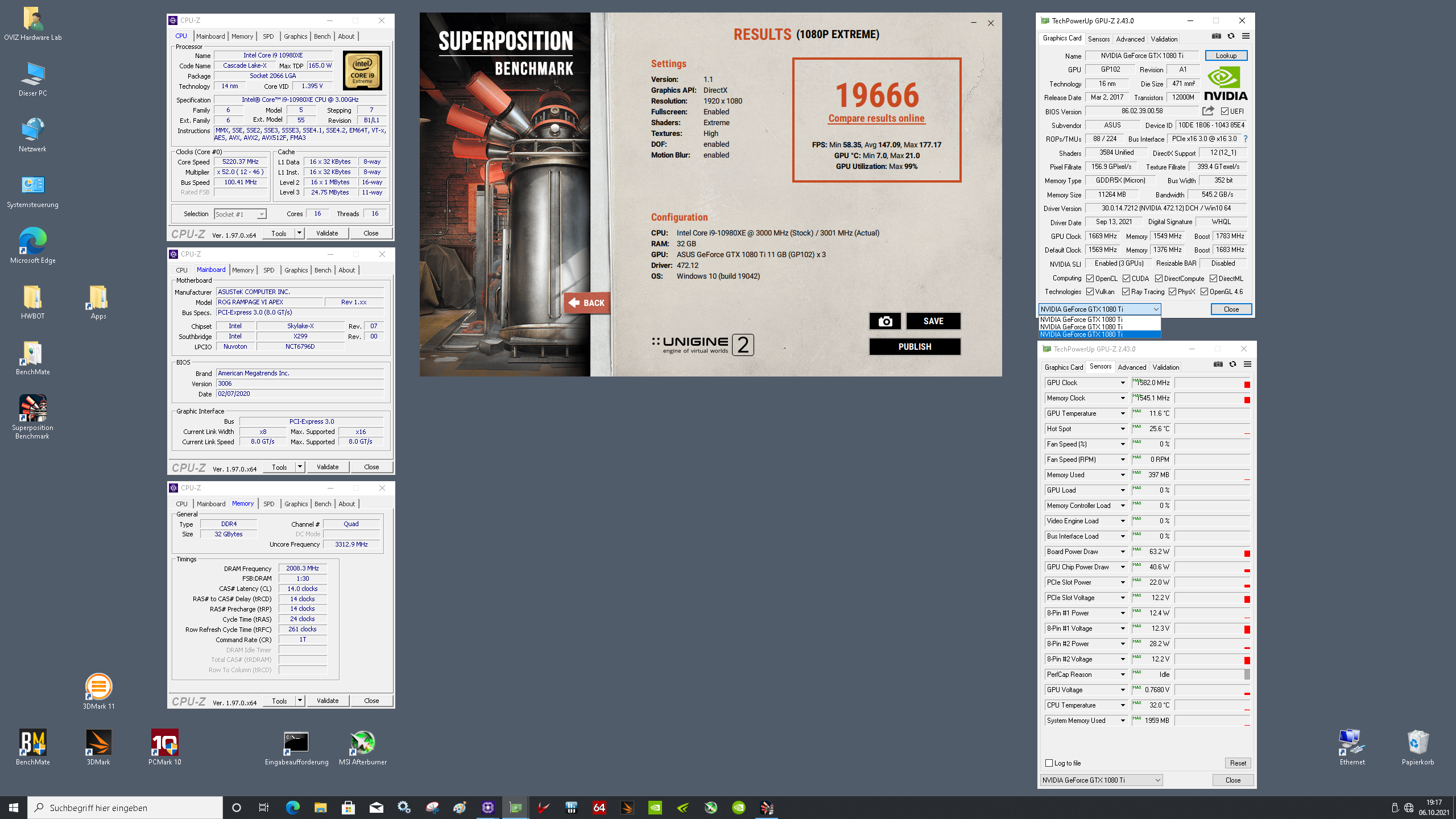Click the camera icon in top GPU-Z window
Viewport: 1456px width, 819px height.
click(x=1217, y=36)
